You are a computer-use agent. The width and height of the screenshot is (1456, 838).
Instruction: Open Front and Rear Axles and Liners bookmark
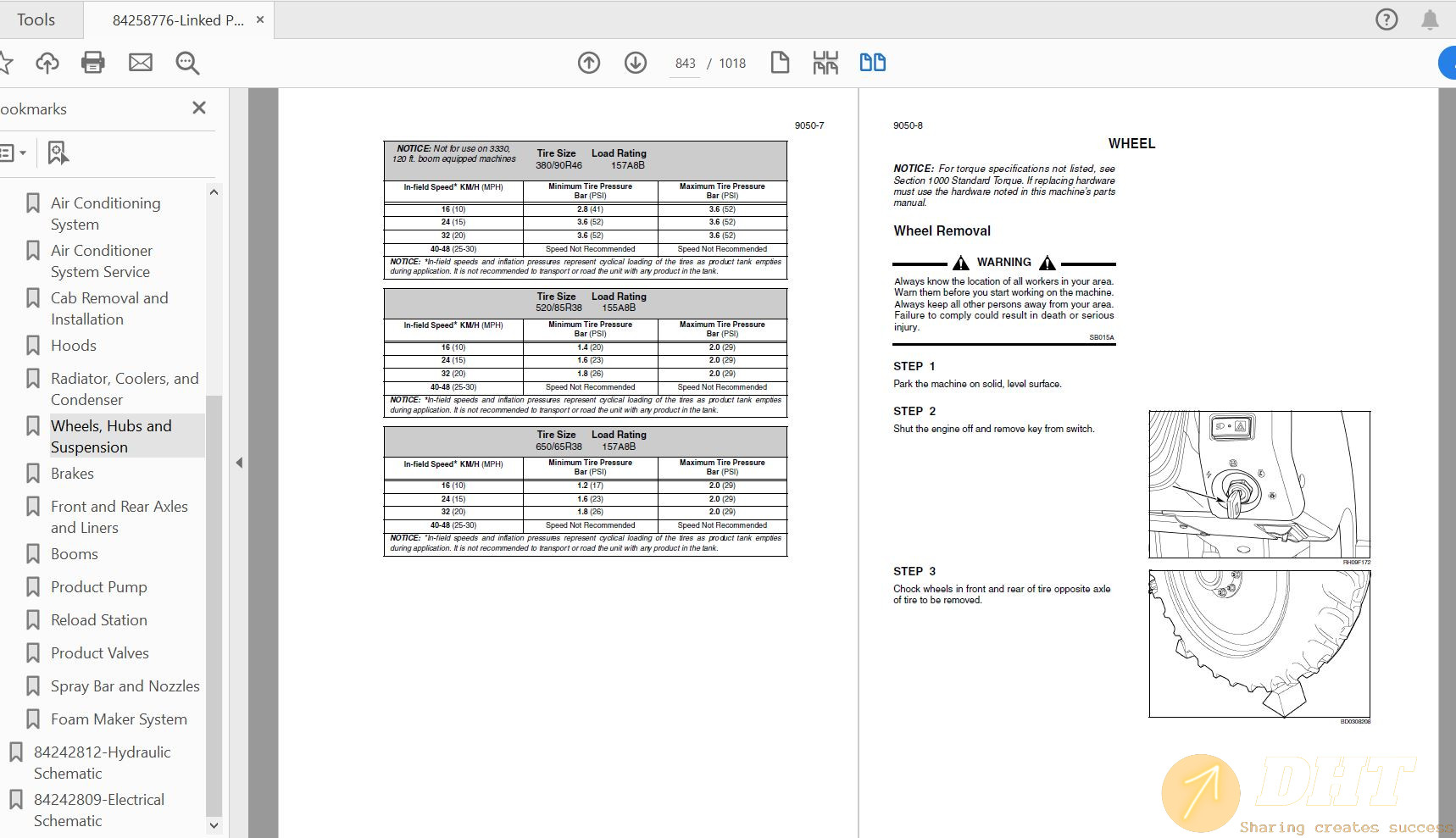point(119,517)
